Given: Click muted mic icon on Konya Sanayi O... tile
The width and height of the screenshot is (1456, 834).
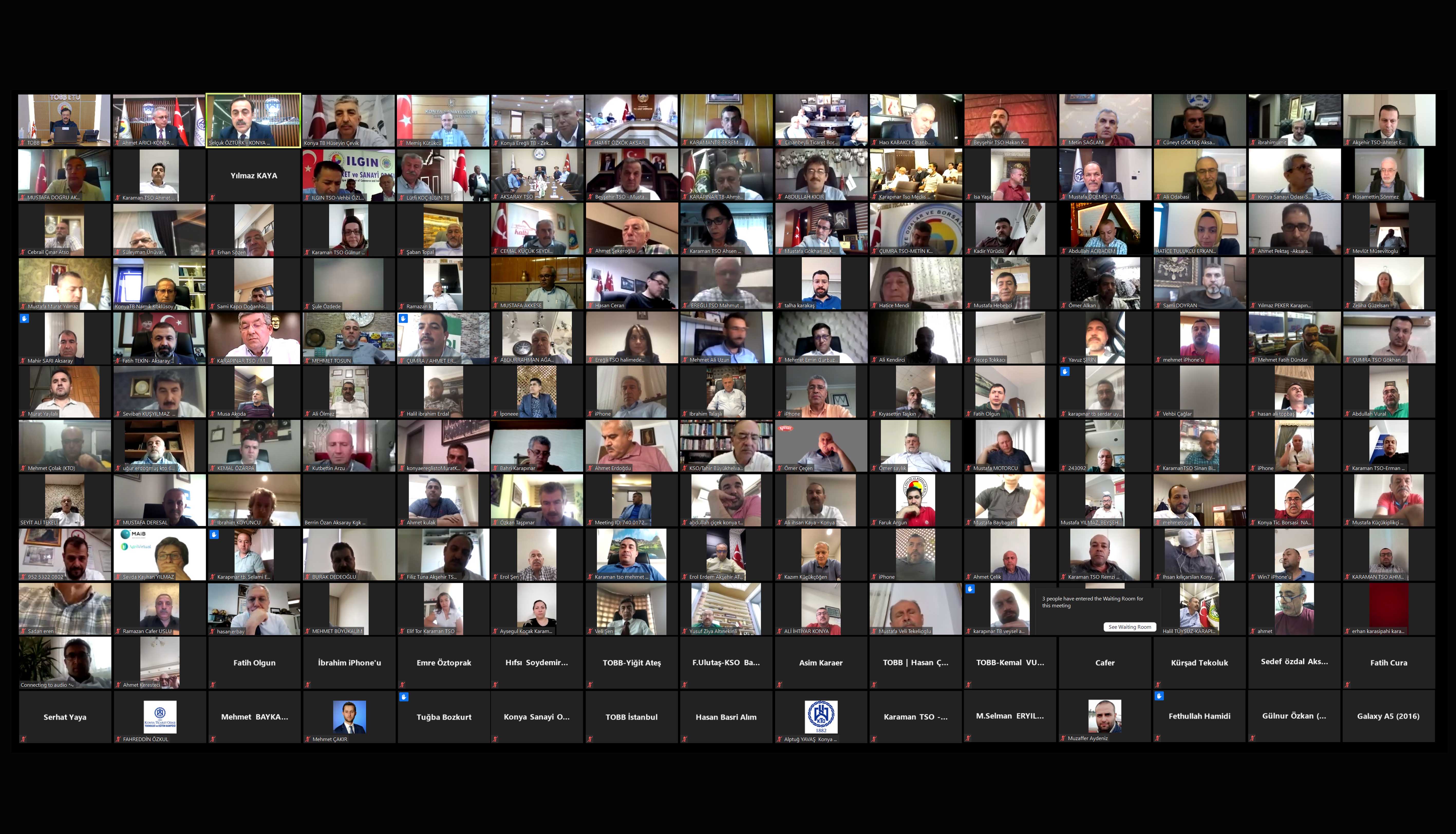Looking at the screenshot, I should tap(495, 739).
